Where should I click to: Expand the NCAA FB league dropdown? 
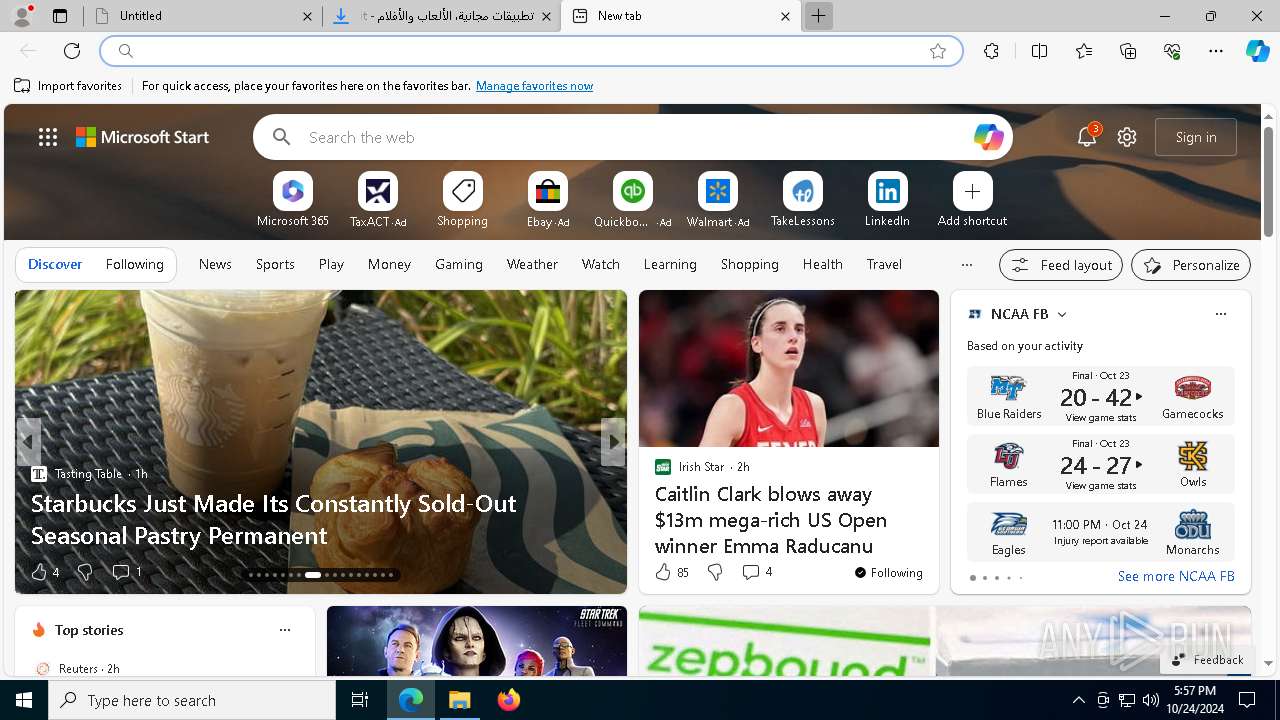pyautogui.click(x=1062, y=314)
